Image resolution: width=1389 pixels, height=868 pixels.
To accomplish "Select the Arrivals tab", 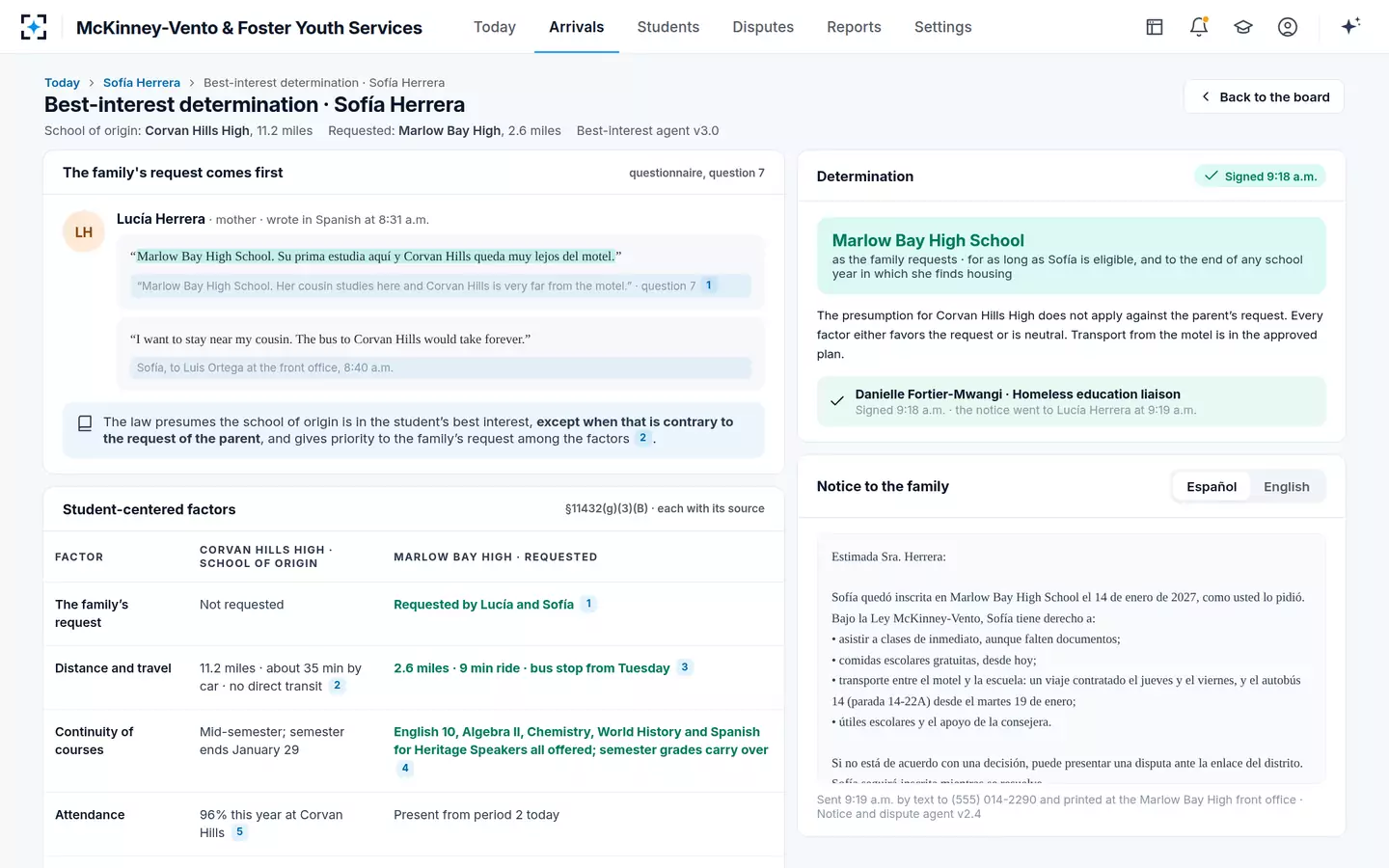I will [x=577, y=27].
